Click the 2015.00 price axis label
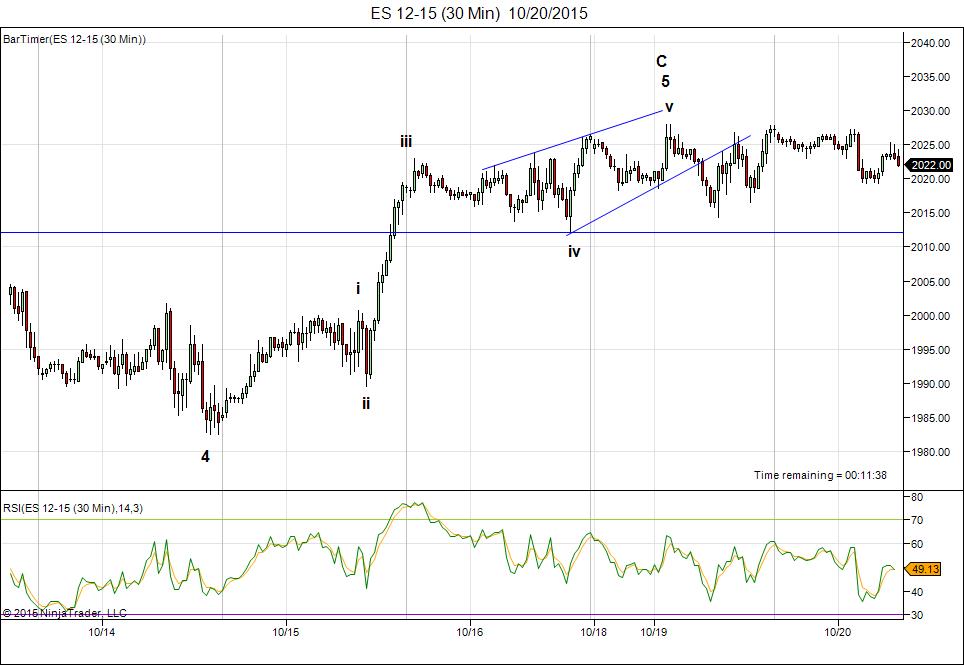 point(932,213)
